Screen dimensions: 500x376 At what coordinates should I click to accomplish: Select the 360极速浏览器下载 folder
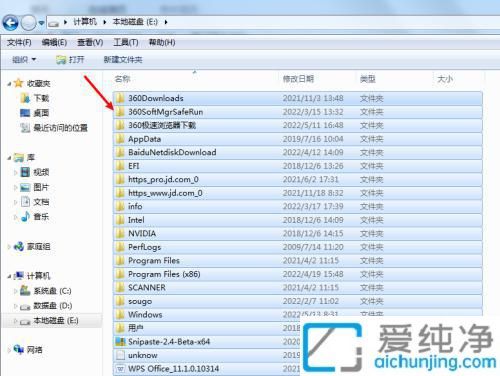coord(298,125)
